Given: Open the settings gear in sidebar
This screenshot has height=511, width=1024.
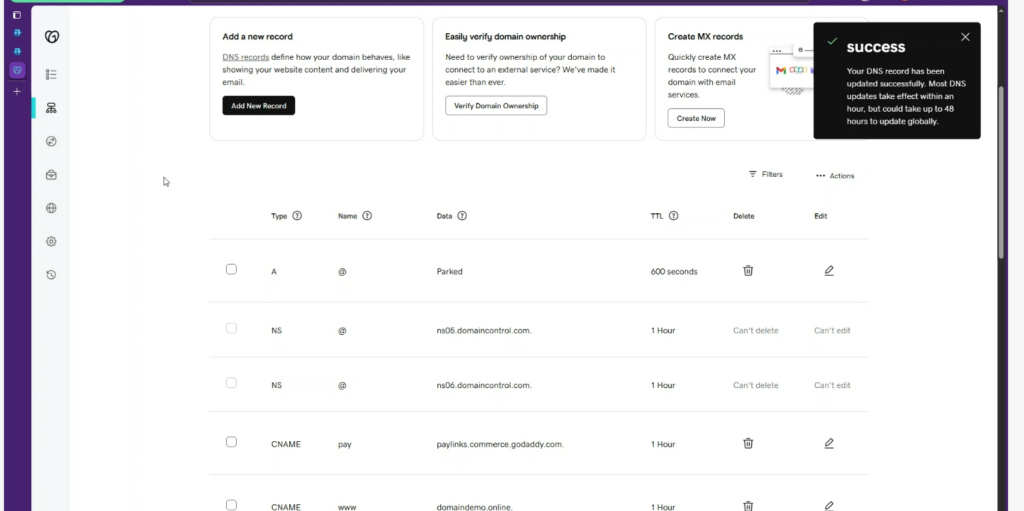Looking at the screenshot, I should pyautogui.click(x=51, y=241).
